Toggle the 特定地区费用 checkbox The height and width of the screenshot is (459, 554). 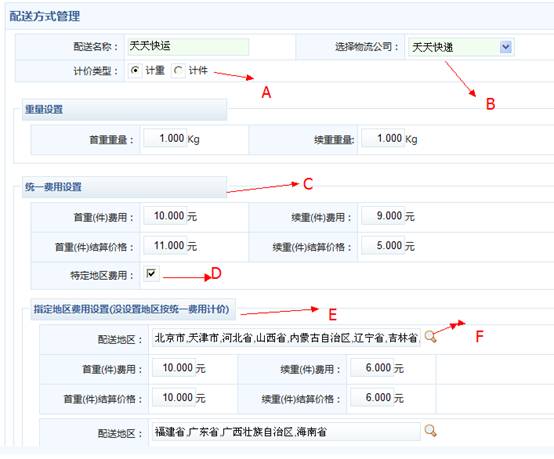tap(151, 273)
